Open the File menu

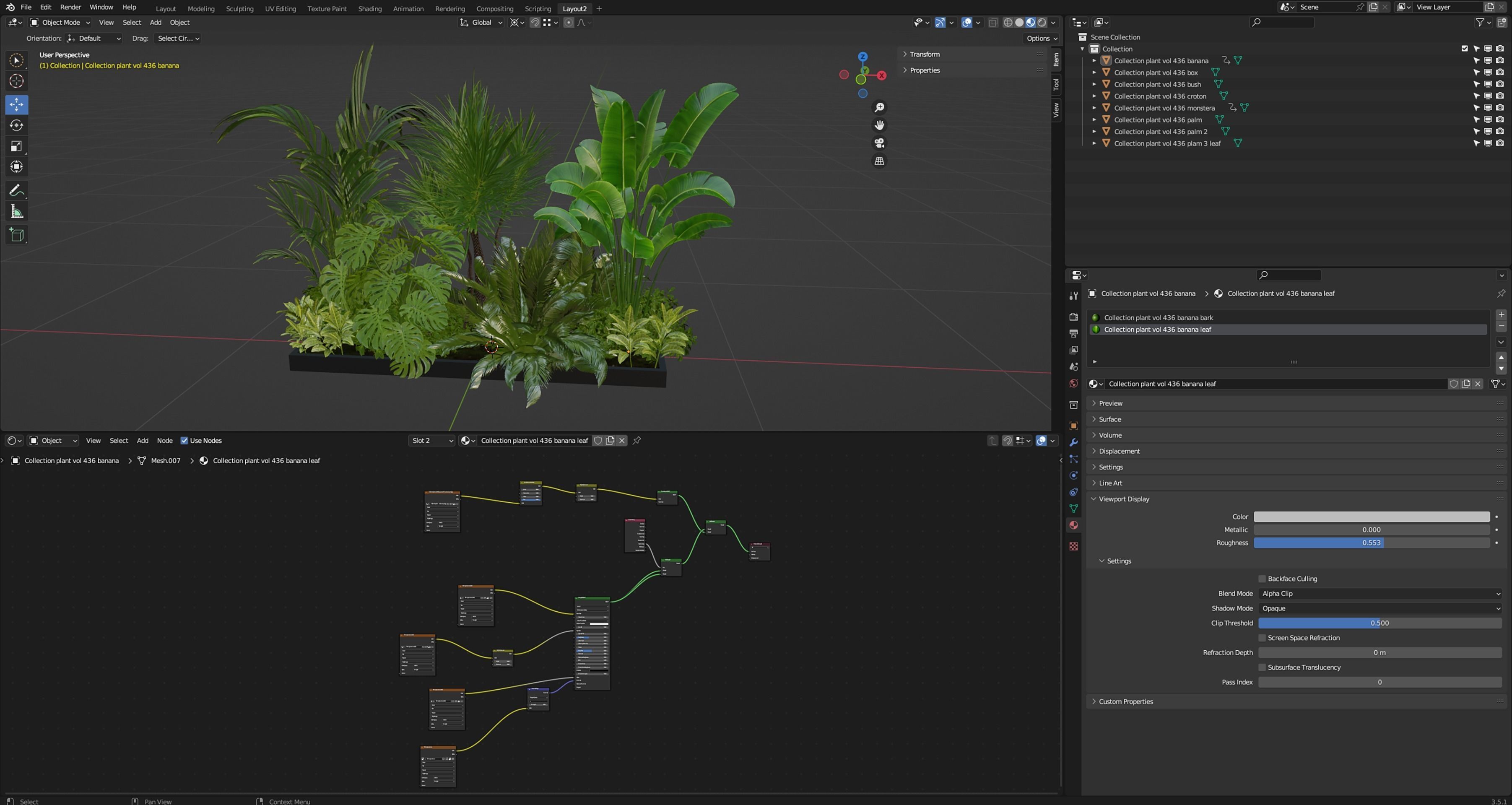(26, 7)
